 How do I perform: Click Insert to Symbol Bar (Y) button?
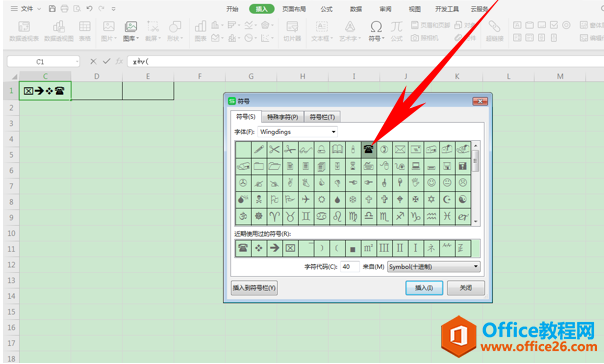254,288
